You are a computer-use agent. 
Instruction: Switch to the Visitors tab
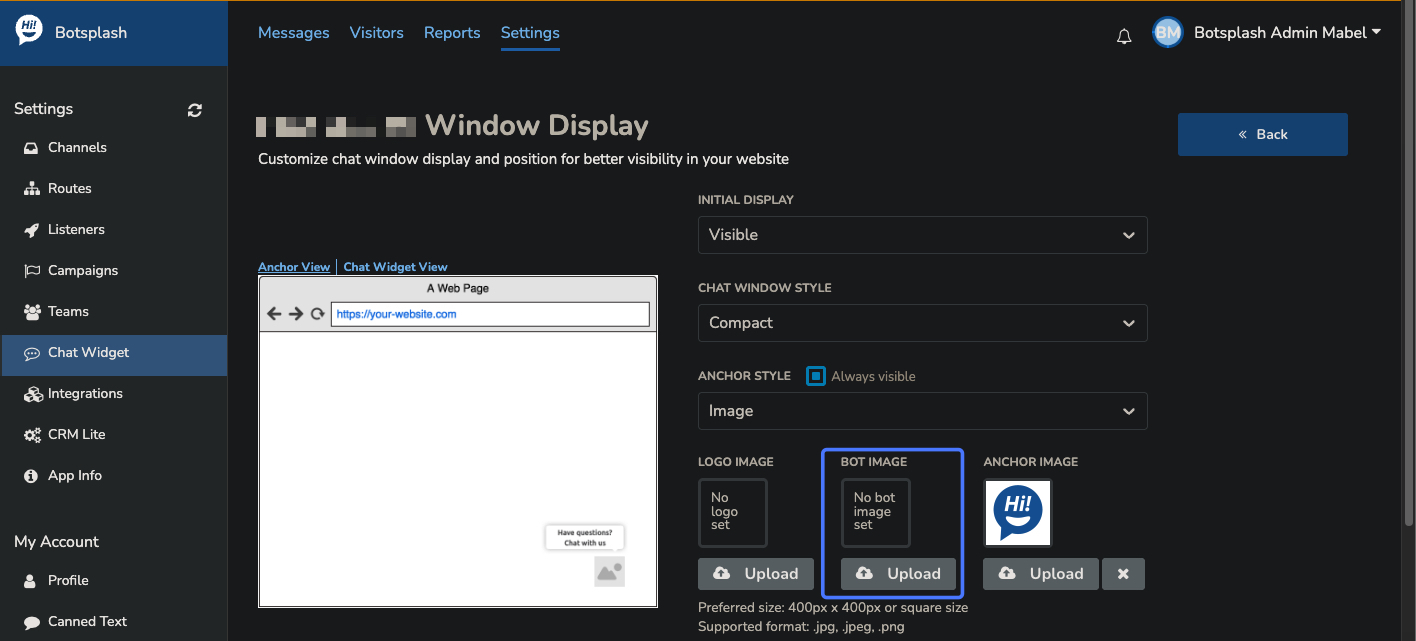[x=377, y=33]
